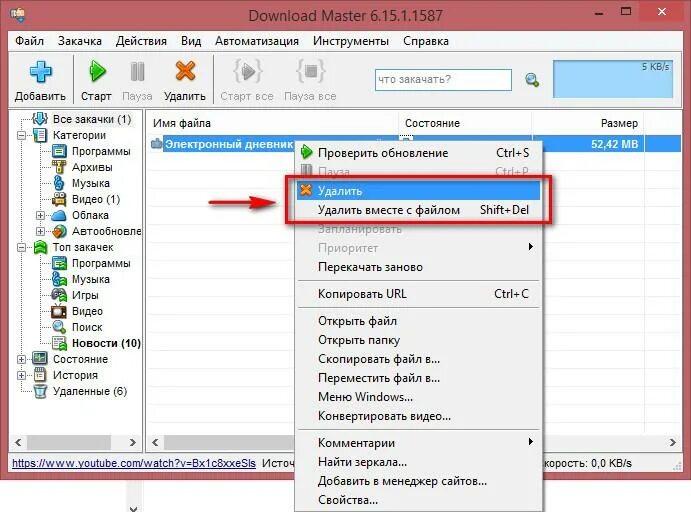
Task: Open the Приоритет submenu arrow
Action: click(x=531, y=247)
